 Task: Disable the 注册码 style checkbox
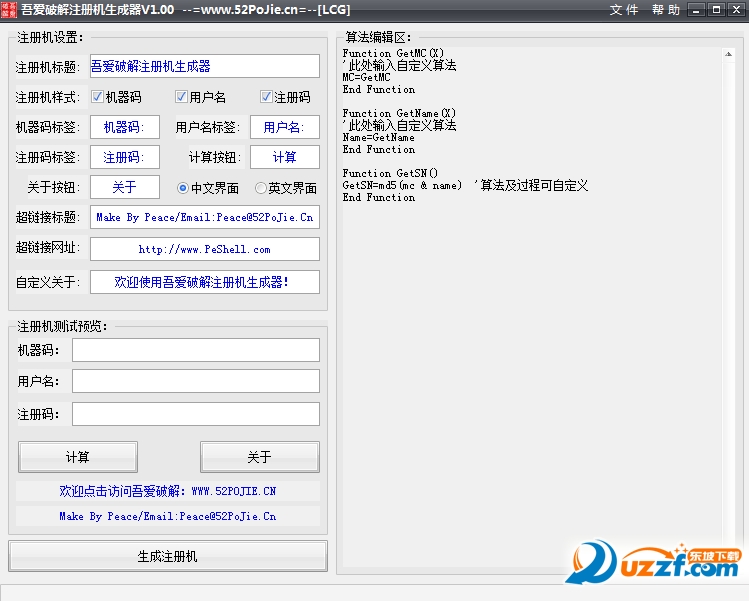coord(266,97)
